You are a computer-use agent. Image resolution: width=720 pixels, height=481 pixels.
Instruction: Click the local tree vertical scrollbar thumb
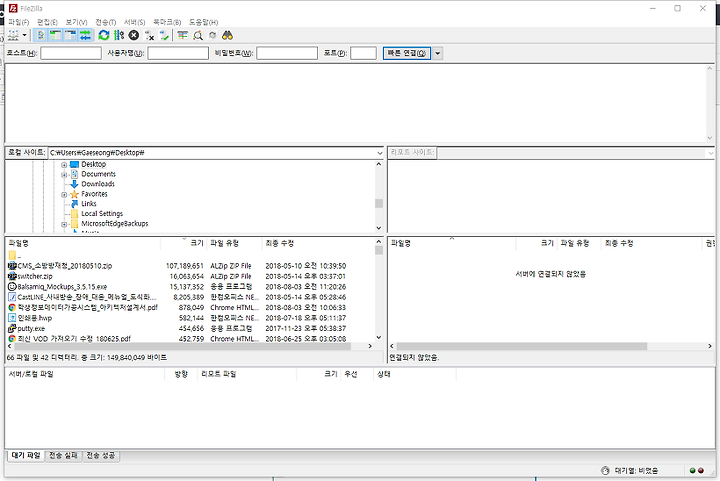tap(379, 203)
